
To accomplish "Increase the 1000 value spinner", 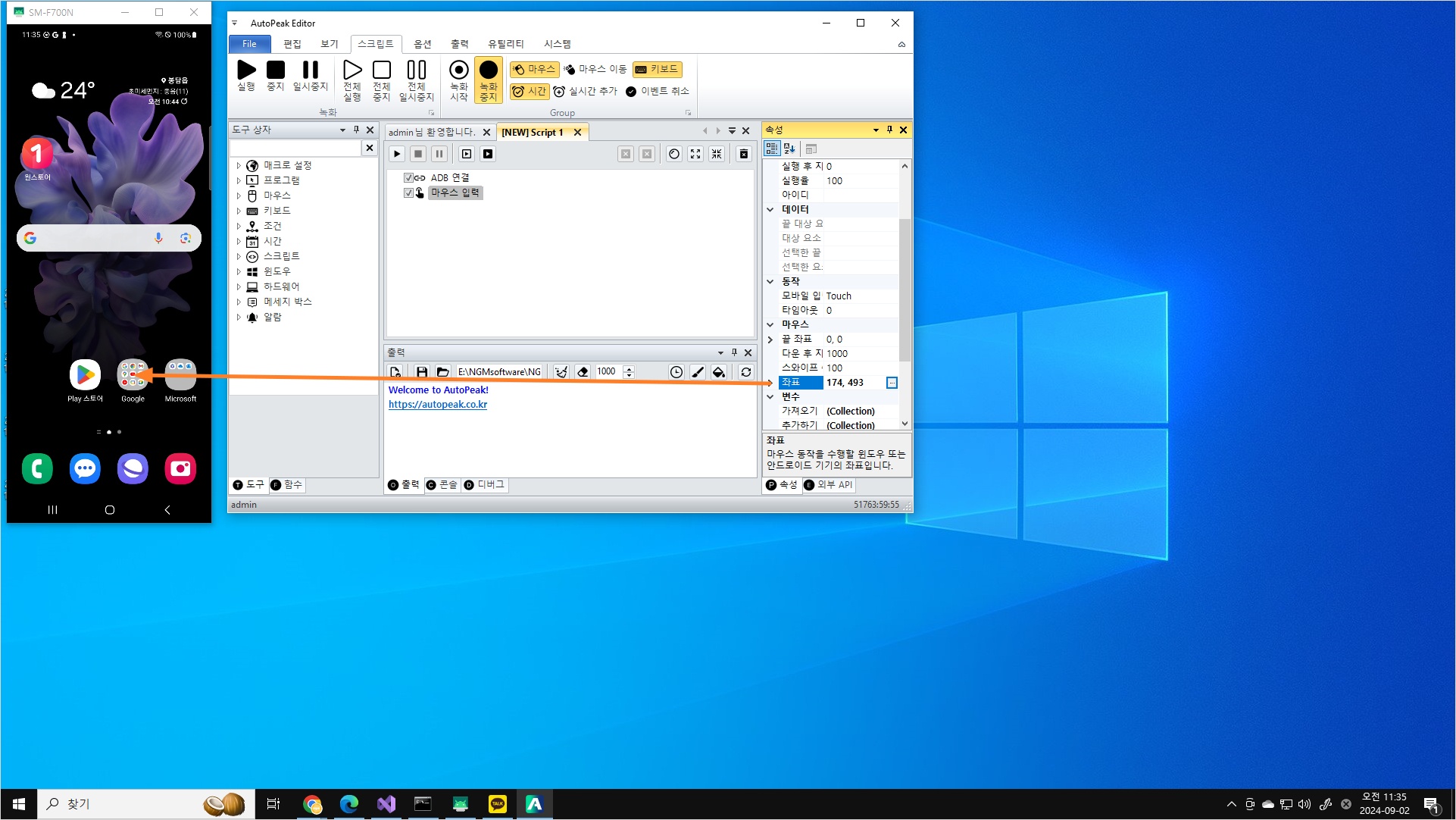I will click(629, 368).
